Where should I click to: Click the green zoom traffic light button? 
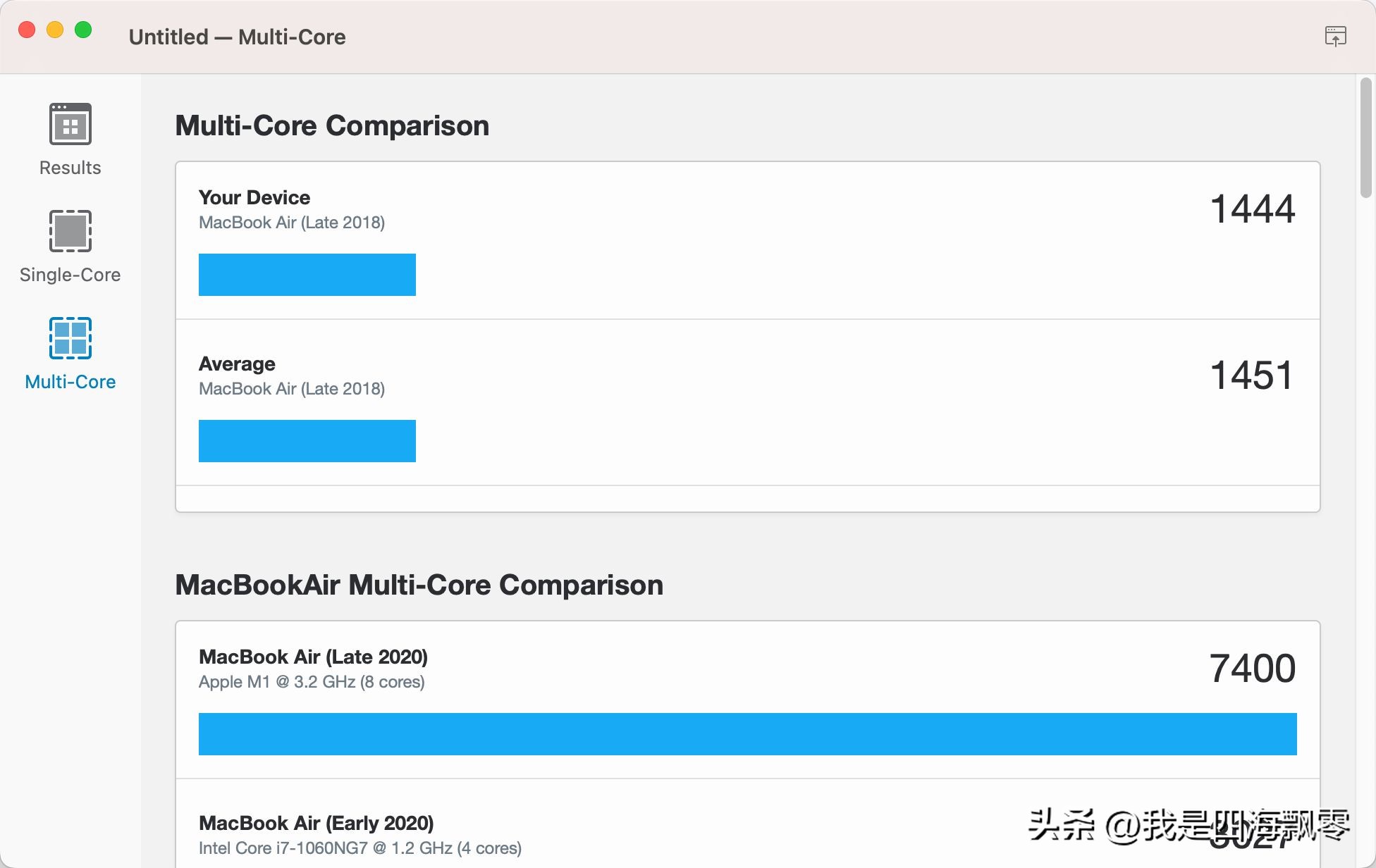click(84, 30)
